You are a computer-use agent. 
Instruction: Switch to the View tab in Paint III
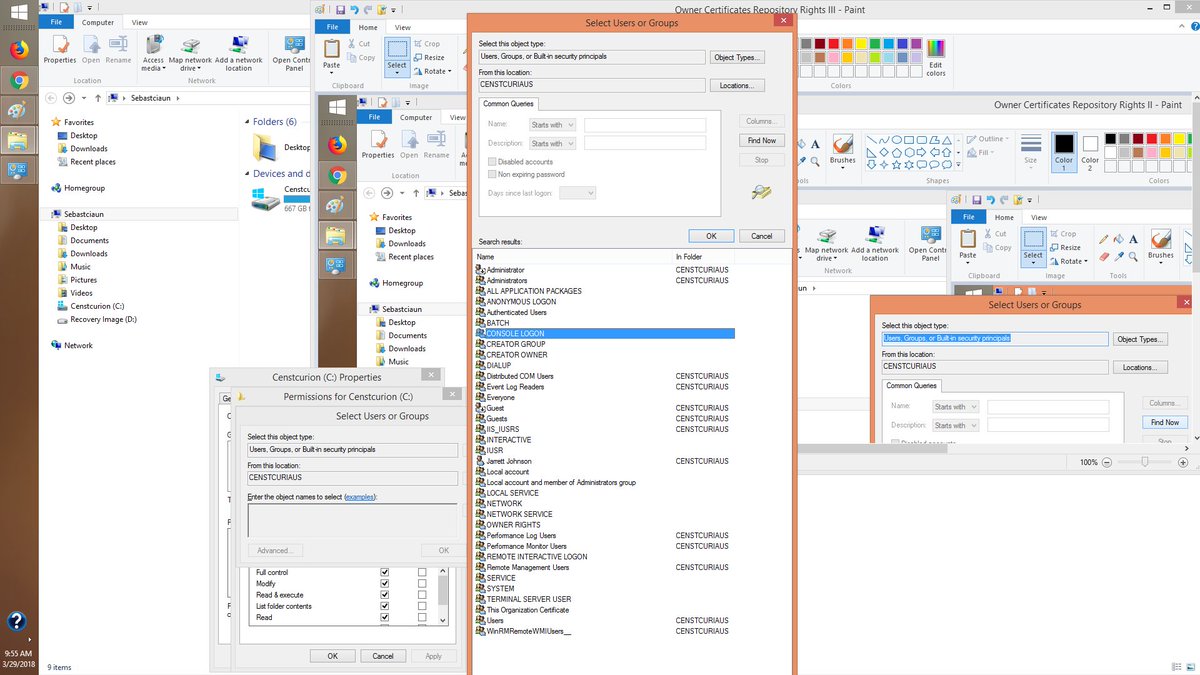pyautogui.click(x=402, y=27)
